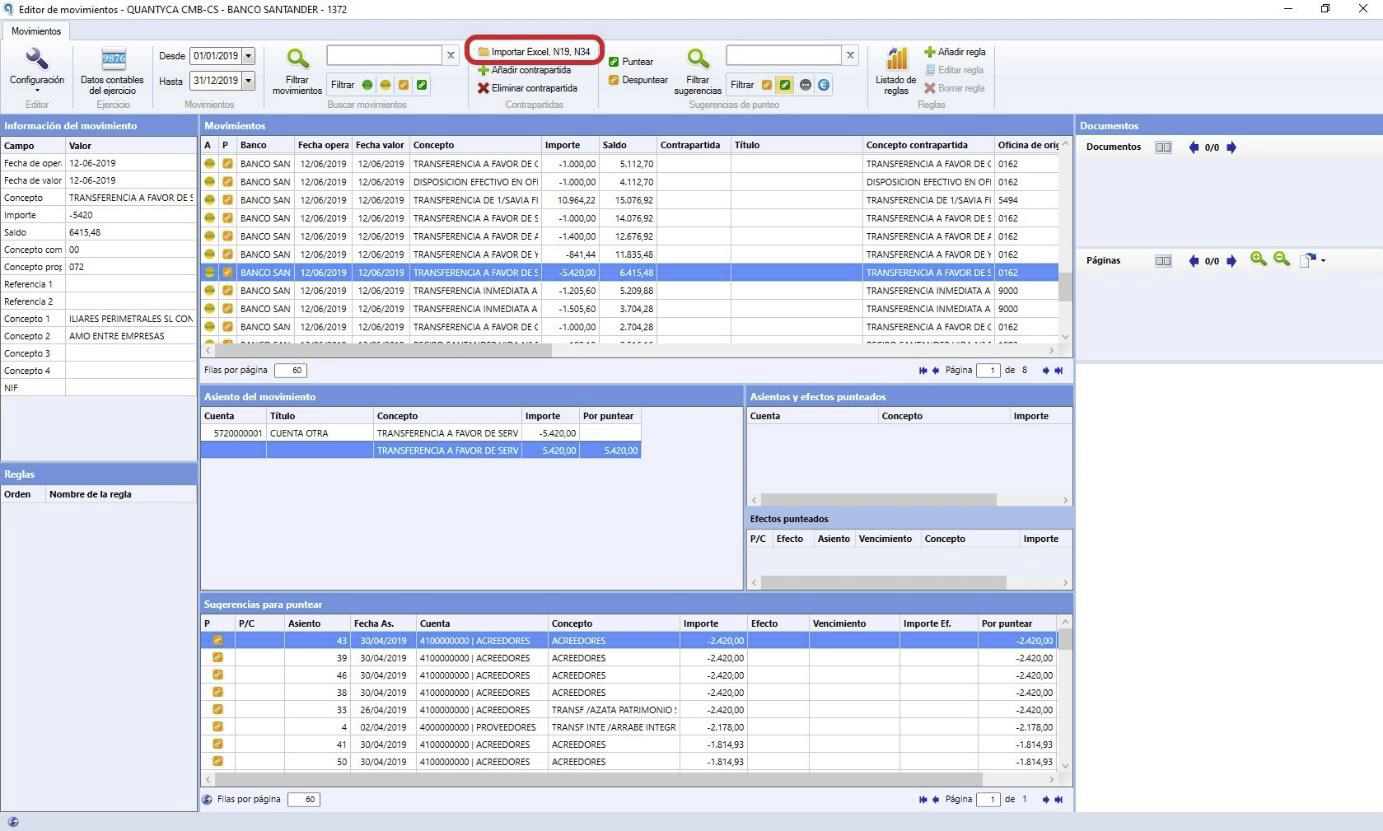Go to previous page in Páginas

click(1193, 260)
